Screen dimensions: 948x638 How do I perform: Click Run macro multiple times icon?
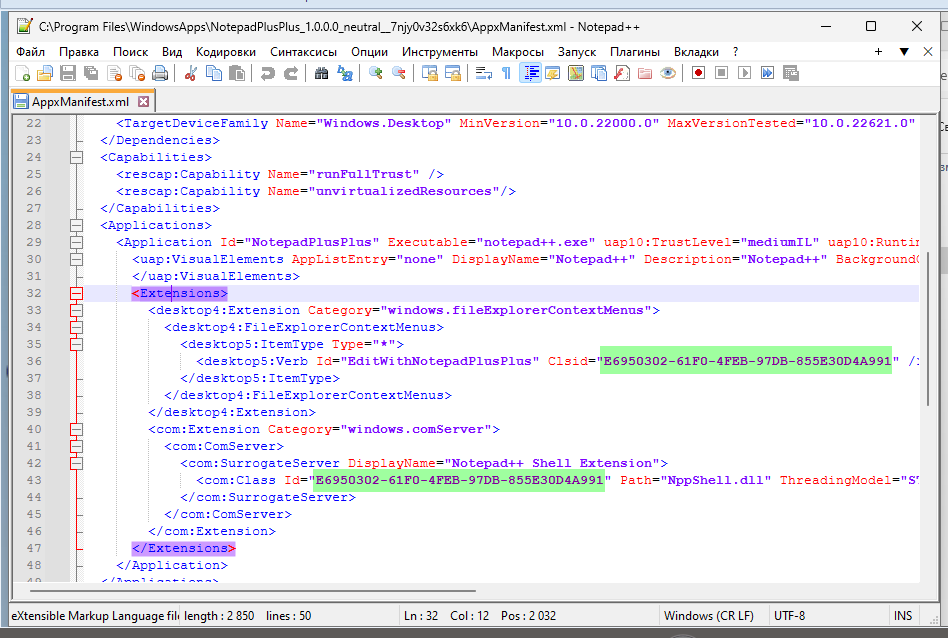pyautogui.click(x=767, y=74)
